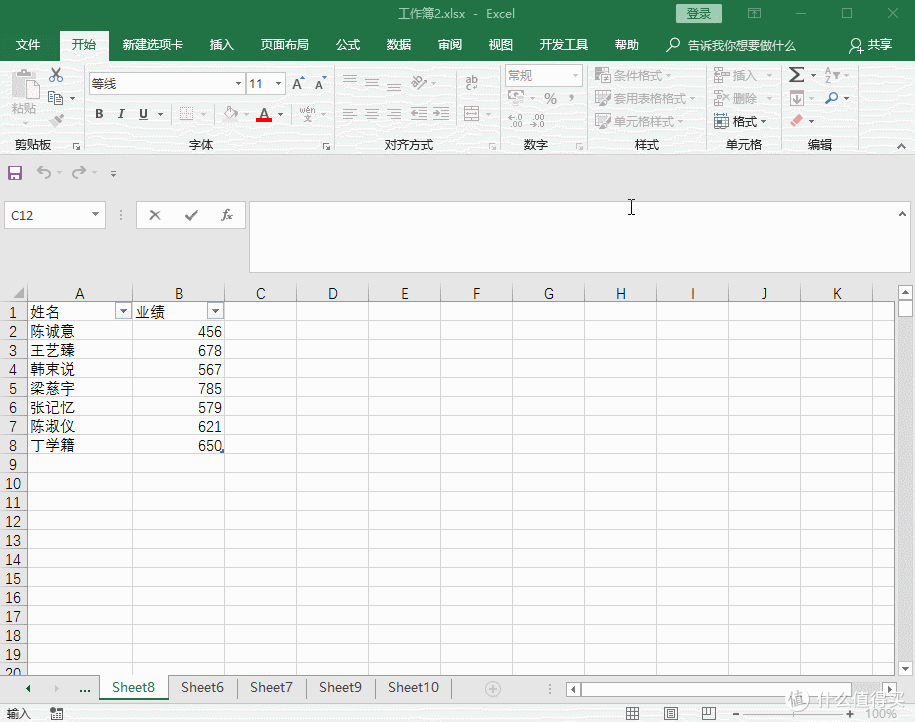Click the Save icon in quick access toolbar
Viewport: 915px width, 722px height.
coord(15,173)
